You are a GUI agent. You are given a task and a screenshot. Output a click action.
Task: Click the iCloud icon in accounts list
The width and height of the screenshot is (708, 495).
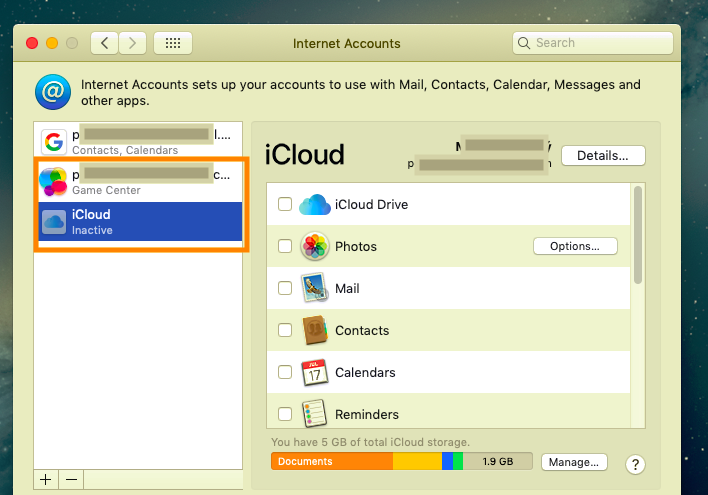click(x=54, y=222)
